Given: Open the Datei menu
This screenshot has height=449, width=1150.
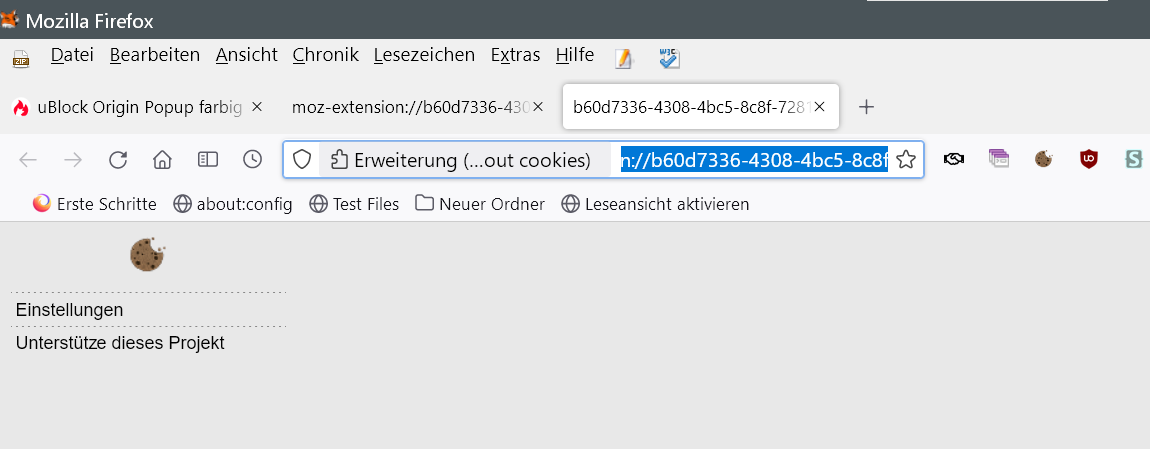Looking at the screenshot, I should tap(72, 55).
